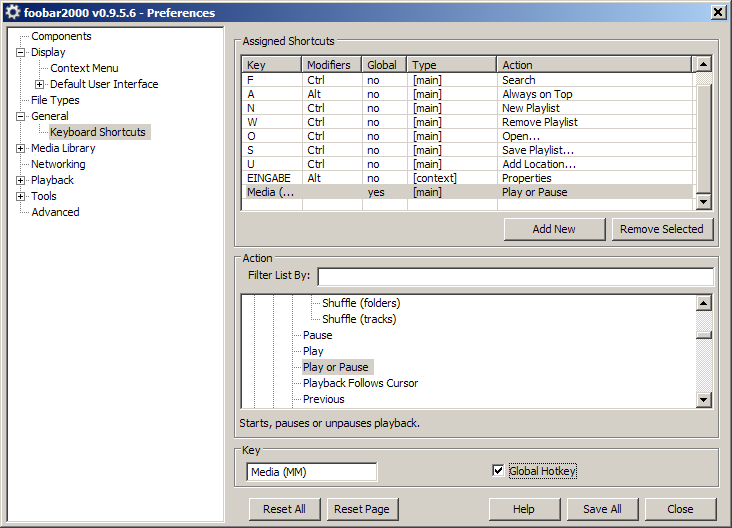Expand the Default User Interface node
732x528 pixels.
pos(40,84)
